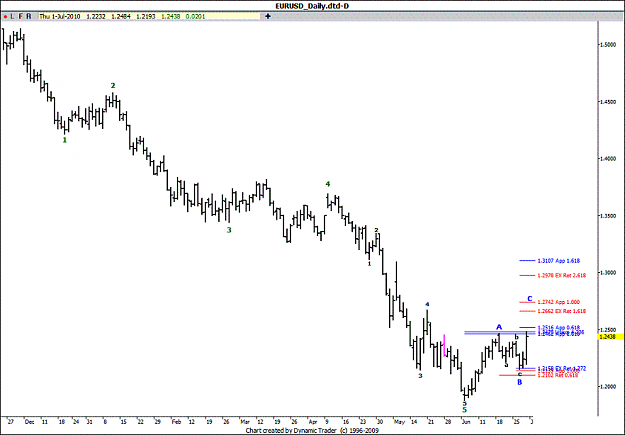Select the 1.3107 App 1.618 projection line
This screenshot has height=435, width=625.
click(527, 261)
